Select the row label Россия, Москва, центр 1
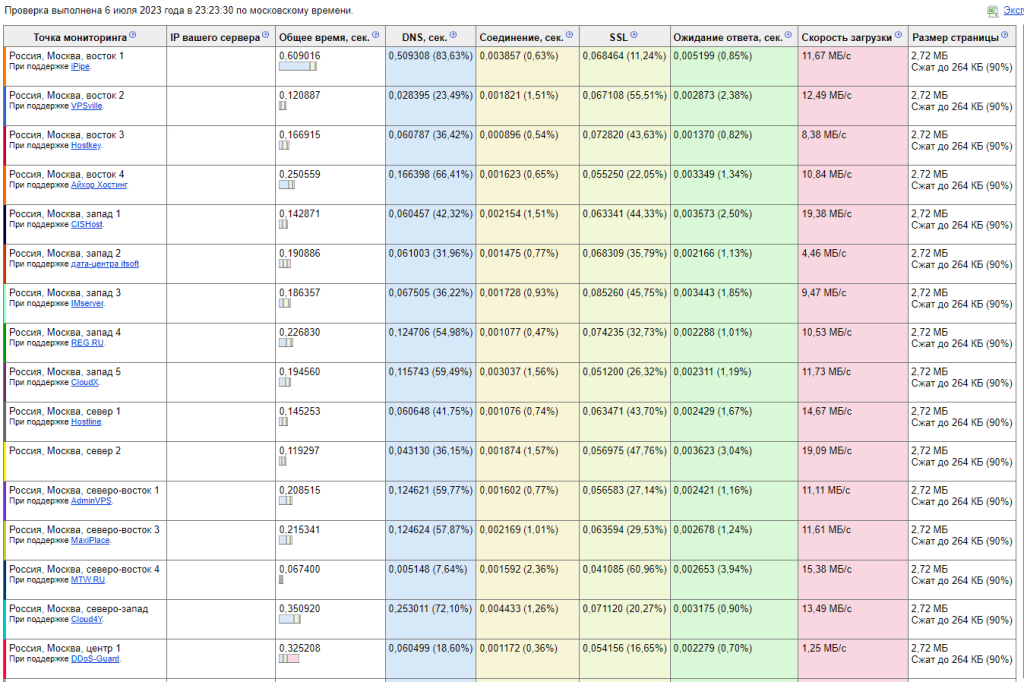This screenshot has height=682, width=1024. click(x=65, y=649)
